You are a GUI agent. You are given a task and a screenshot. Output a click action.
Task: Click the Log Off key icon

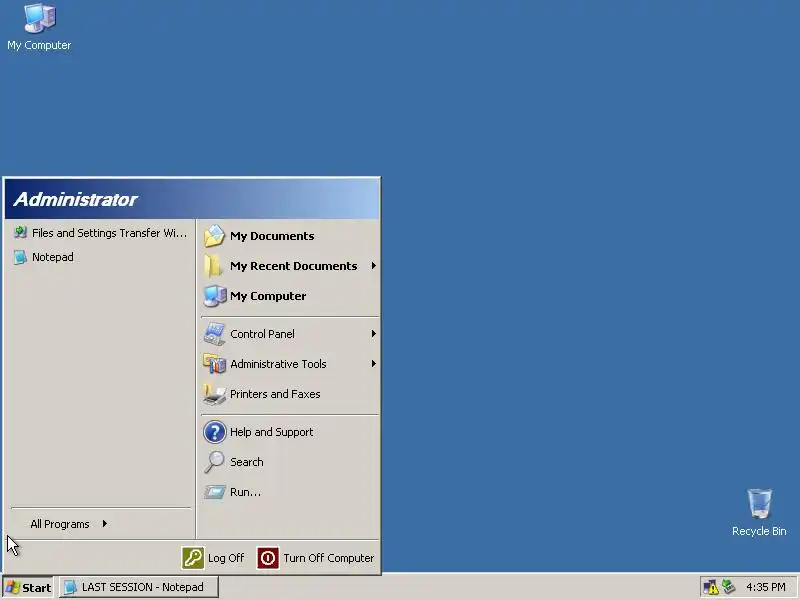point(193,558)
